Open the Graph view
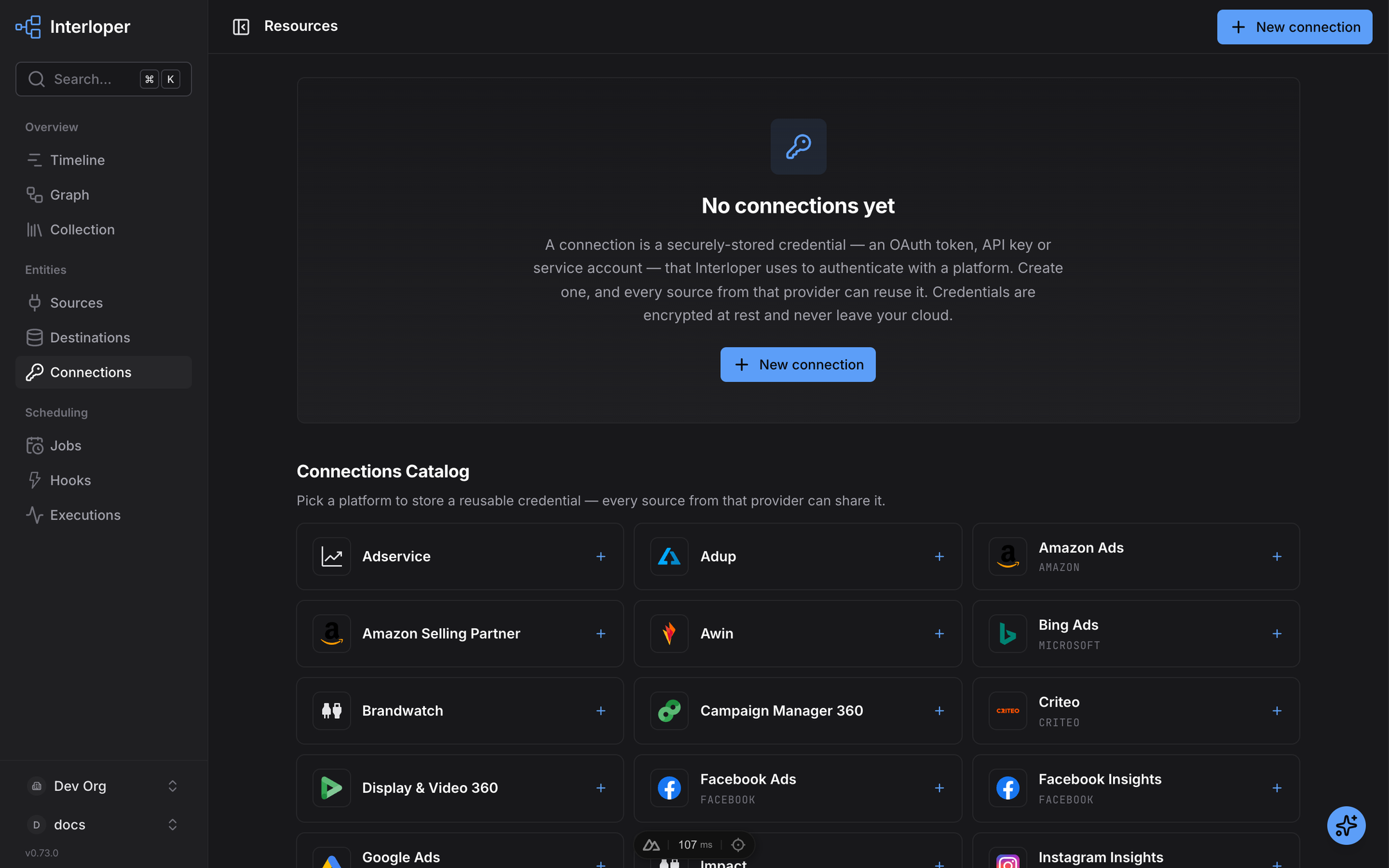The image size is (1389, 868). 104,195
